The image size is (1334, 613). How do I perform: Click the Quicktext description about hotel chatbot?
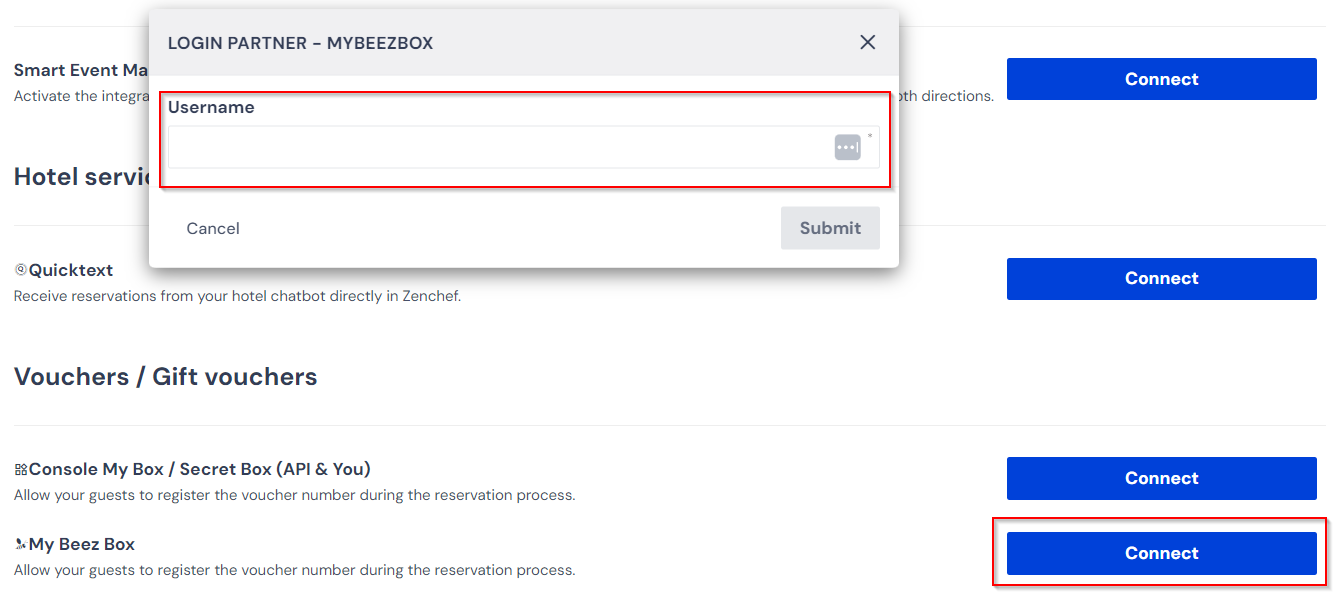[237, 296]
